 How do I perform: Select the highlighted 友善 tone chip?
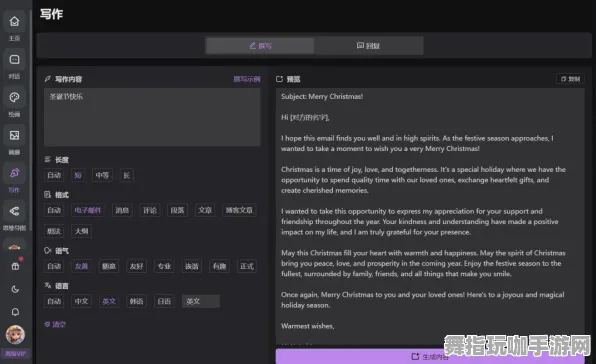click(x=81, y=266)
